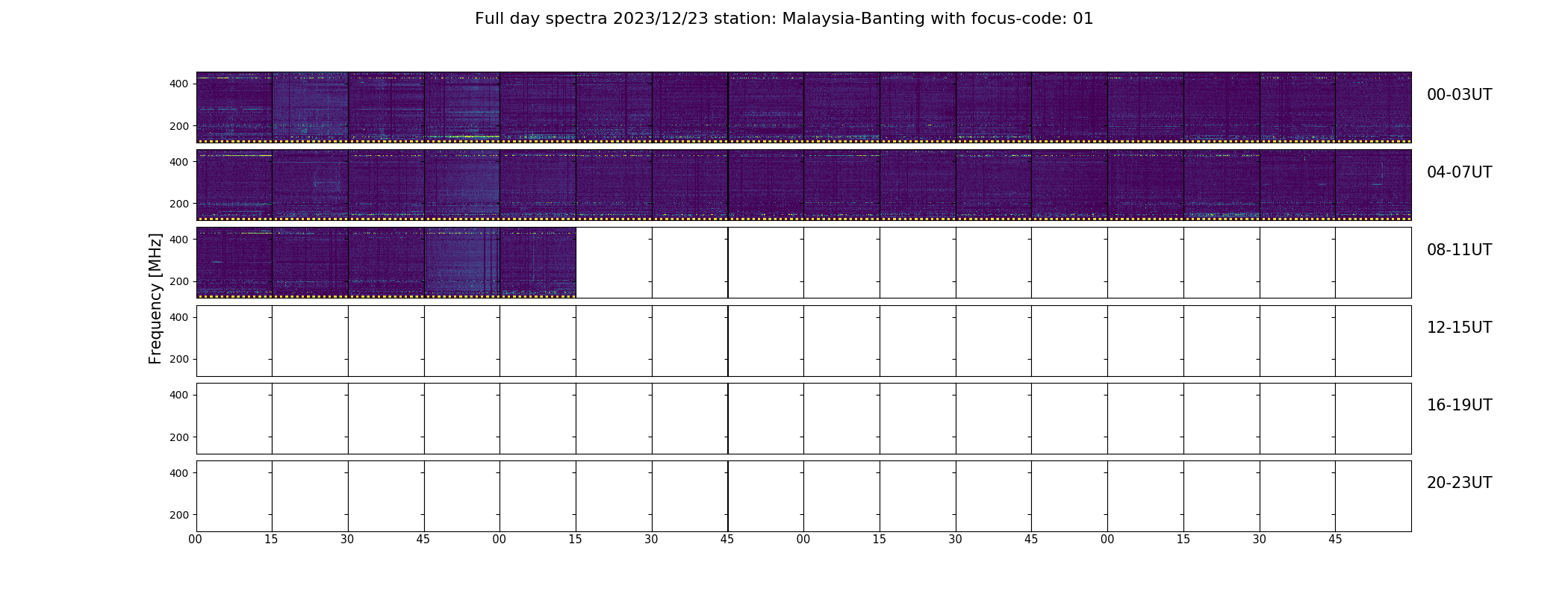Image resolution: width=1568 pixels, height=597 pixels.
Task: Select the '04-07UT' row label
Action: click(1459, 172)
